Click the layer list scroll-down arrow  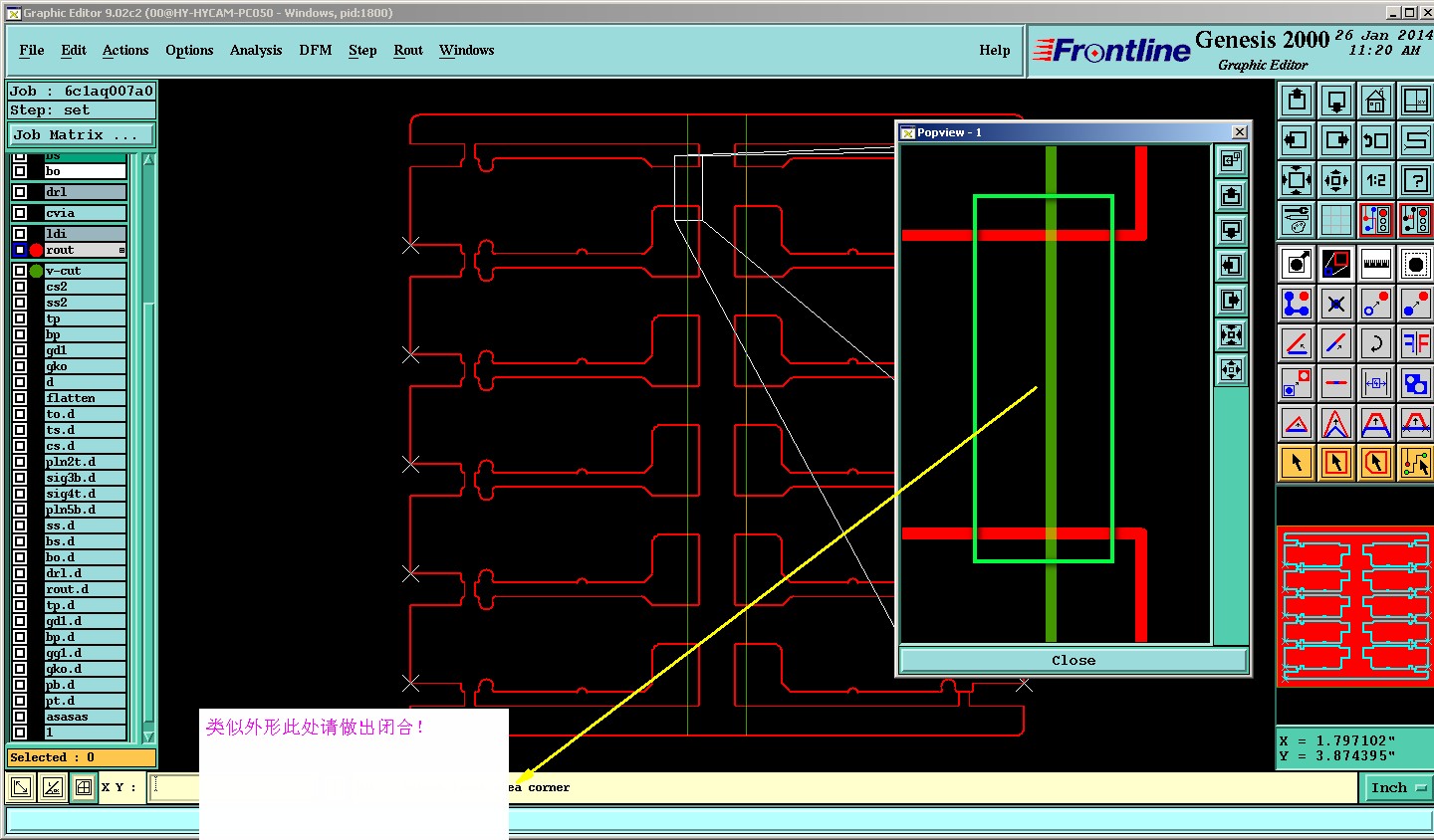(149, 737)
